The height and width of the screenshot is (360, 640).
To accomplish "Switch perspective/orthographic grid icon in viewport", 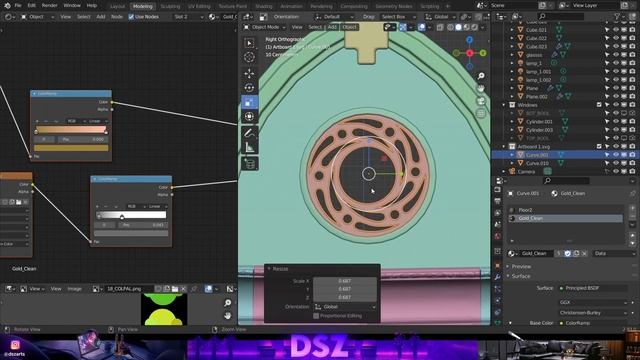I will (481, 113).
